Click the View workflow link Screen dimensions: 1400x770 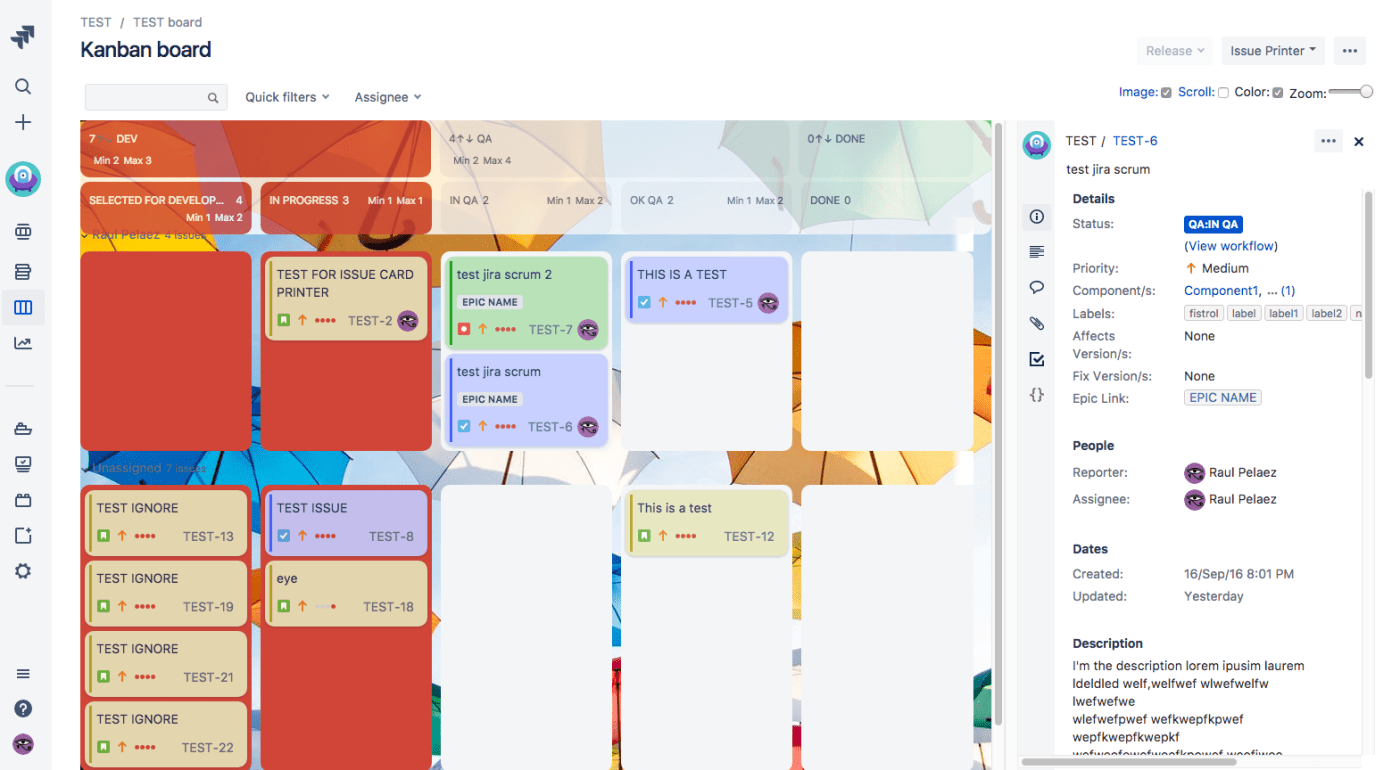tap(1231, 246)
